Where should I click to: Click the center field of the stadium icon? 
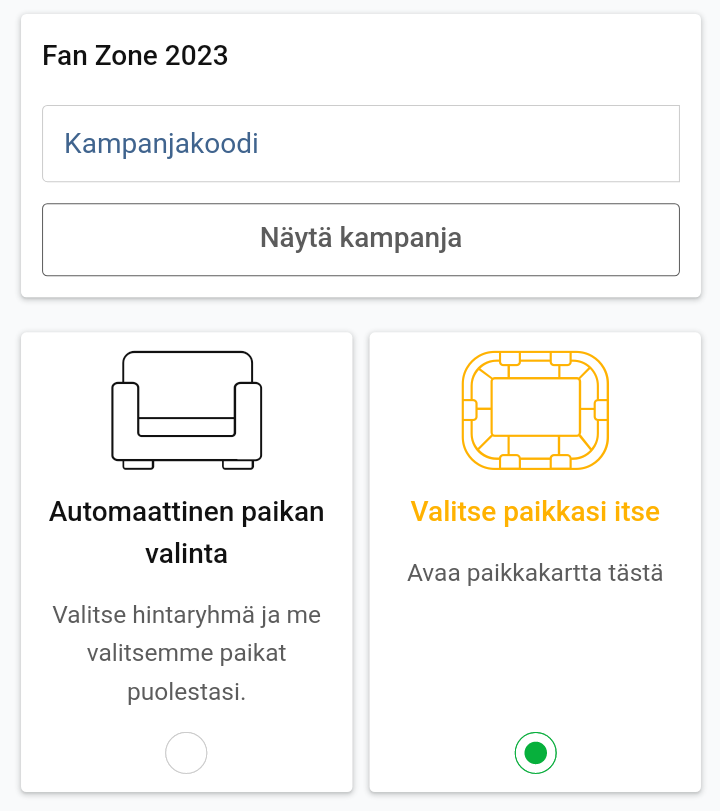pos(535,407)
